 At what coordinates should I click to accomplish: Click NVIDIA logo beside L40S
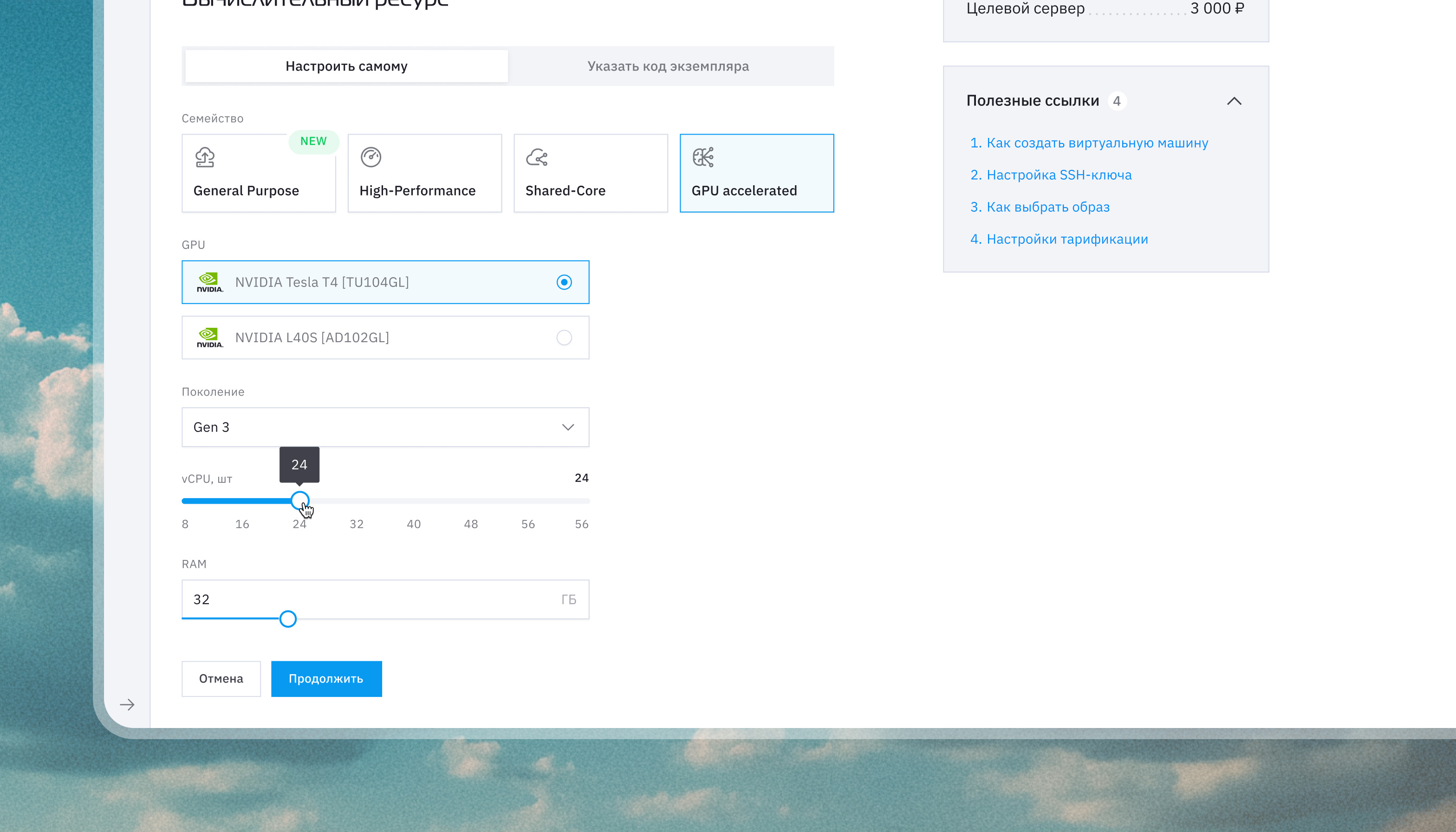click(x=210, y=338)
